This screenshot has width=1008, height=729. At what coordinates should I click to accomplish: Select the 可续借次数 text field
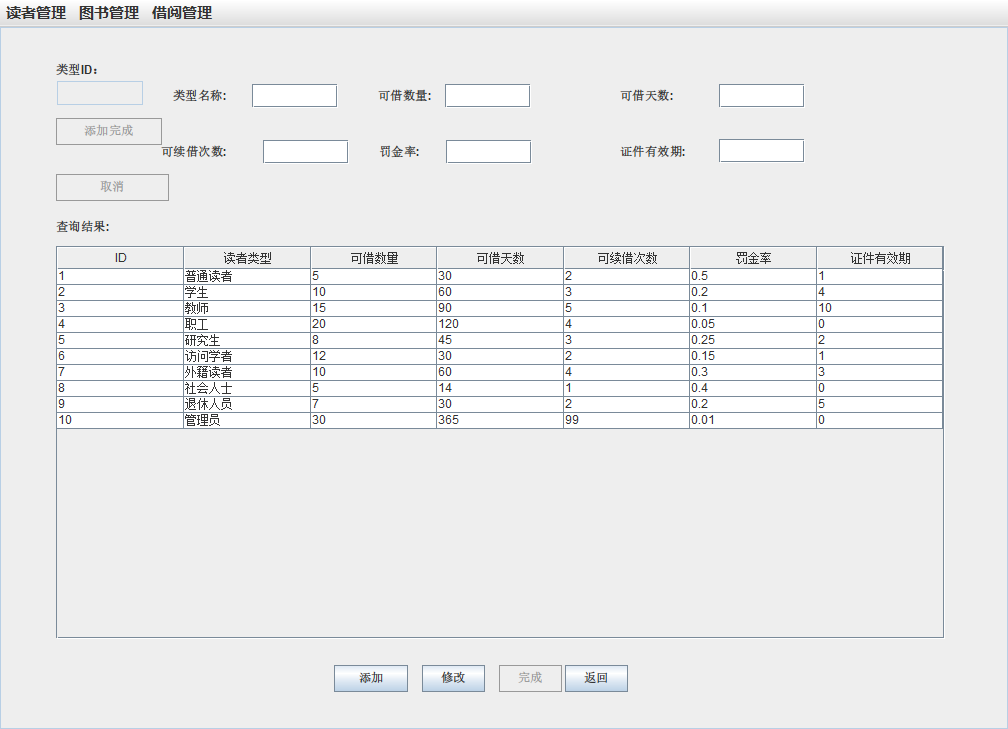pyautogui.click(x=305, y=151)
